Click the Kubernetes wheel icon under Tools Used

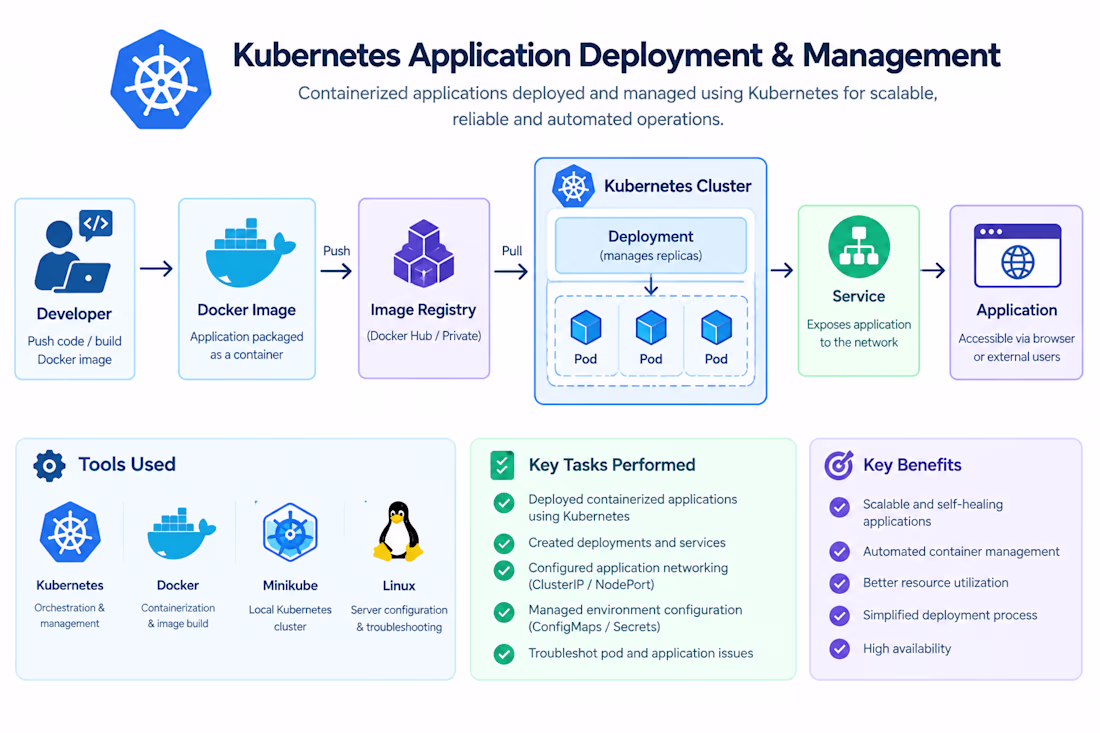coord(70,532)
